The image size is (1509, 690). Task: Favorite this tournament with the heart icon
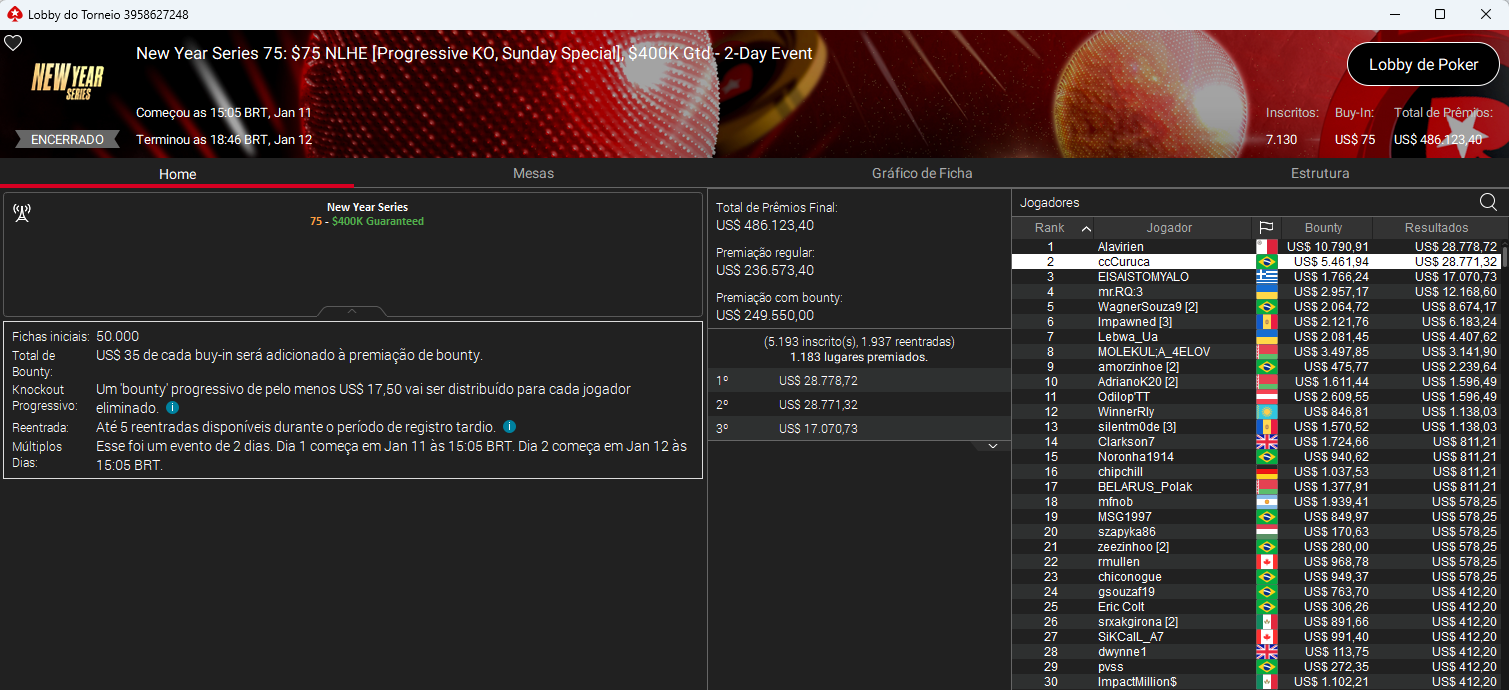point(13,43)
